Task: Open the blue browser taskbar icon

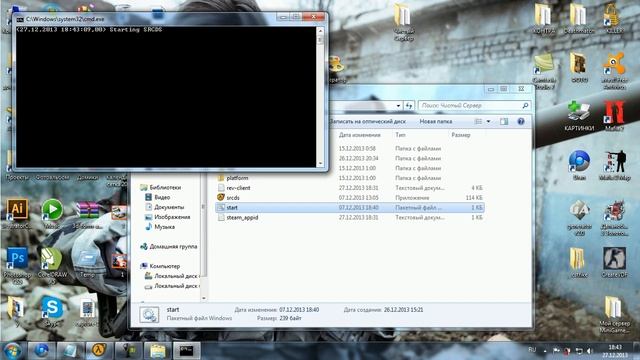Action: [x=41, y=351]
